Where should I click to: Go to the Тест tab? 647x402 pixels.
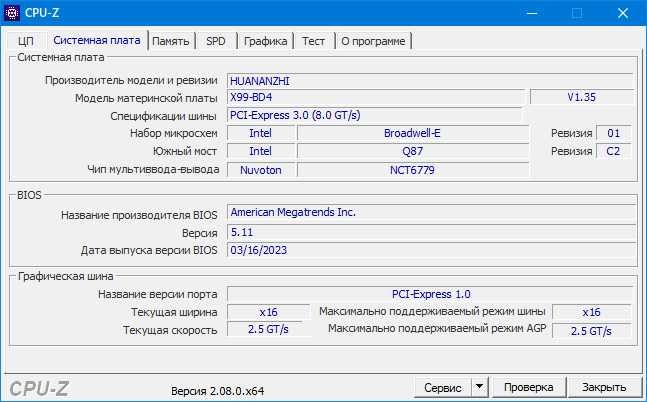[313, 41]
